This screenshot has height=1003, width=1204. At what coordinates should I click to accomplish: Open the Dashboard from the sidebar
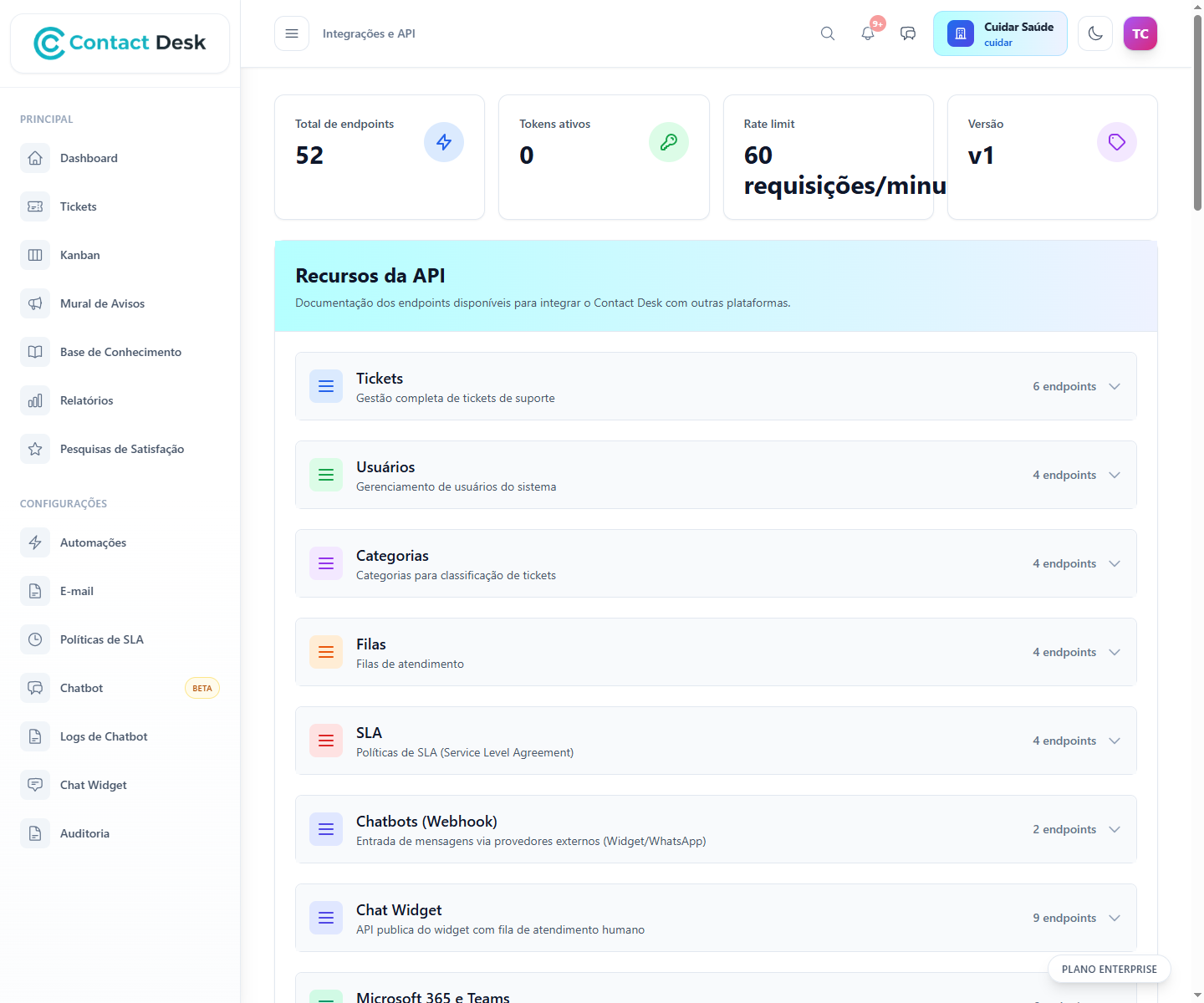point(35,158)
